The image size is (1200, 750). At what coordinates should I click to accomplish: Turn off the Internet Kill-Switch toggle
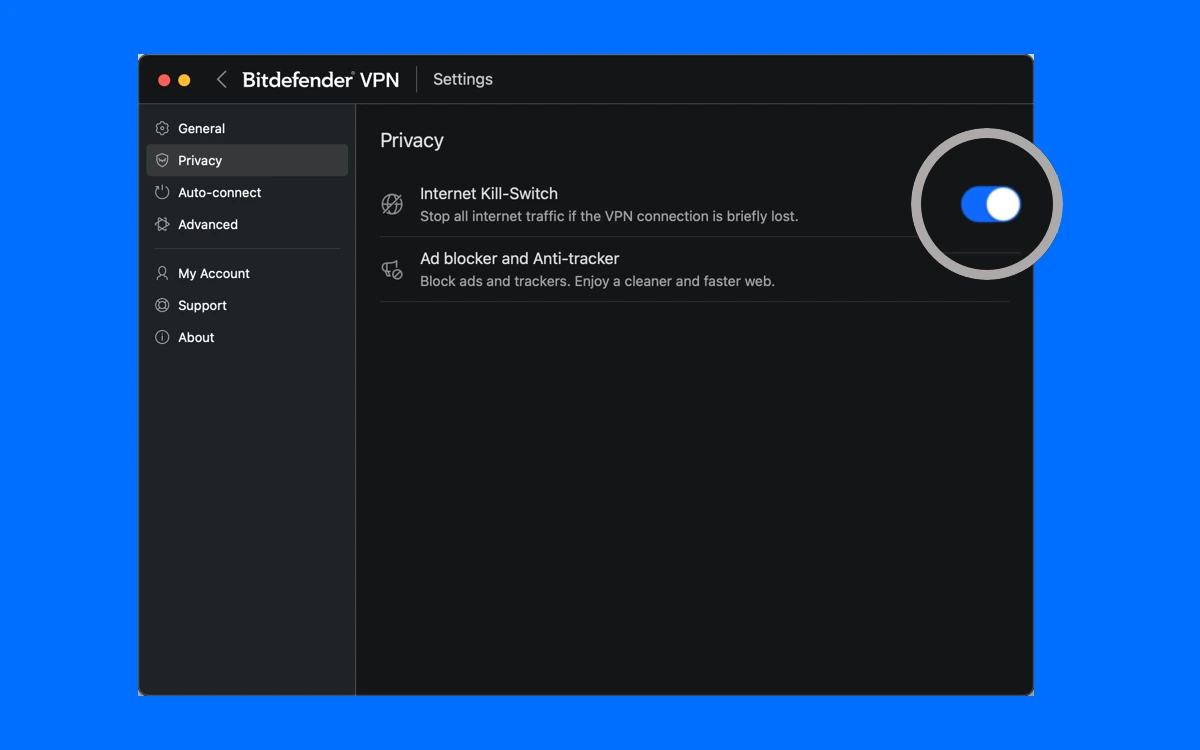pos(991,204)
